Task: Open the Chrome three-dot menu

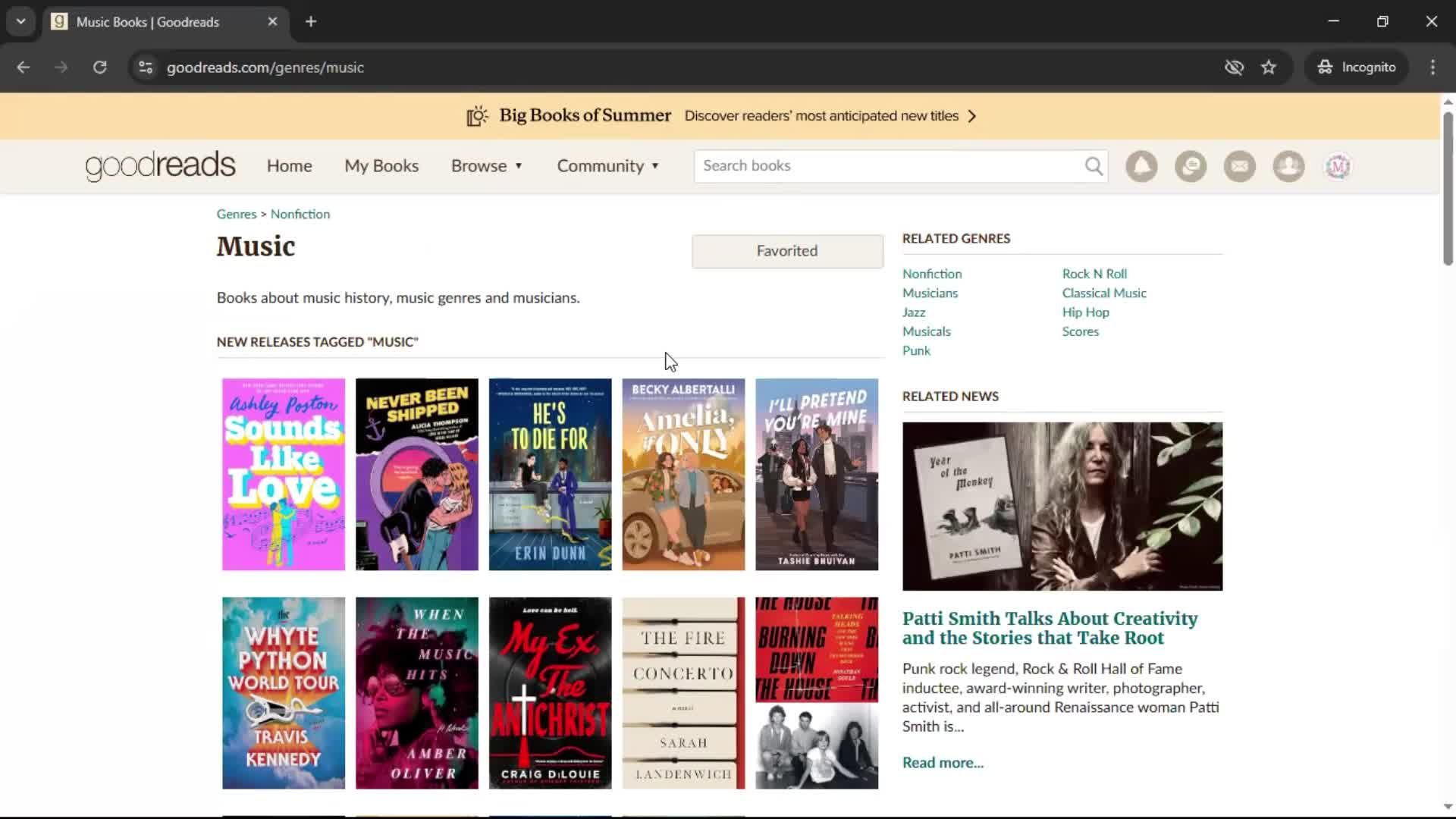Action: tap(1432, 67)
